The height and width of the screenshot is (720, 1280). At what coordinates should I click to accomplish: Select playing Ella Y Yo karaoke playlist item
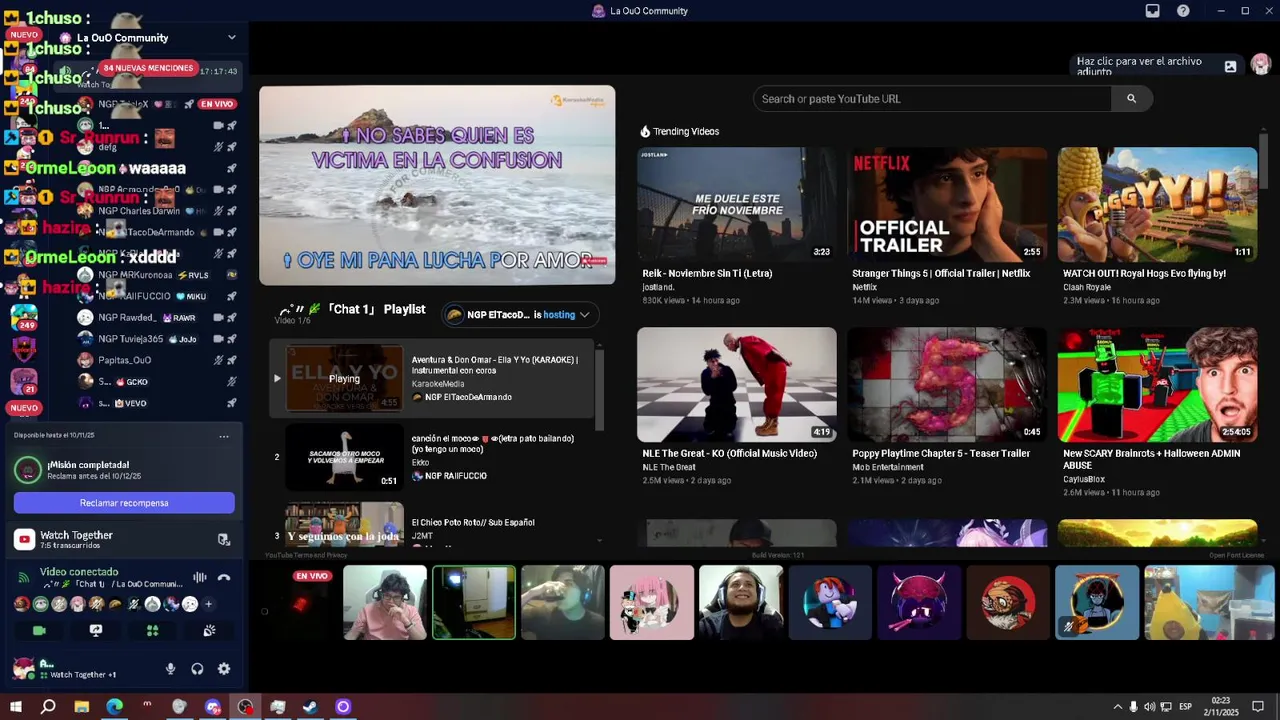pos(430,378)
